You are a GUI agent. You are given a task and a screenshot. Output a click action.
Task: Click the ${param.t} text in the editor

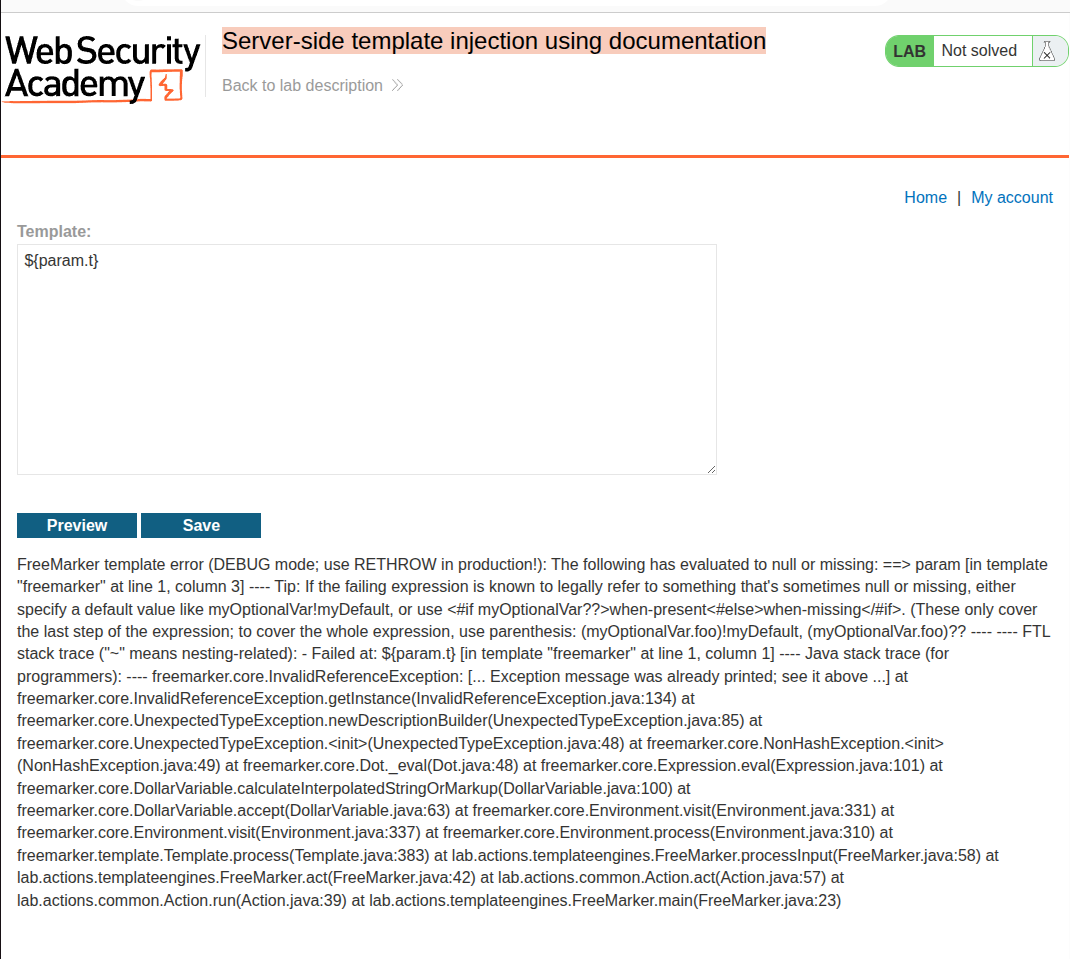click(61, 261)
